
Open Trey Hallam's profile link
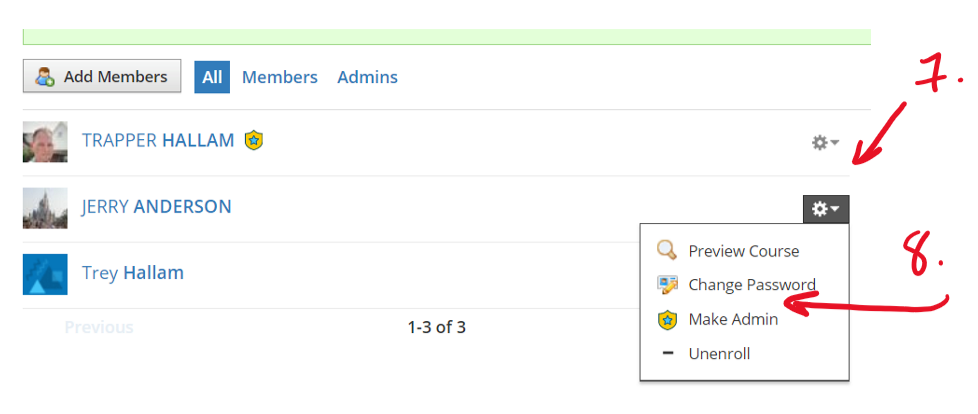click(x=132, y=273)
